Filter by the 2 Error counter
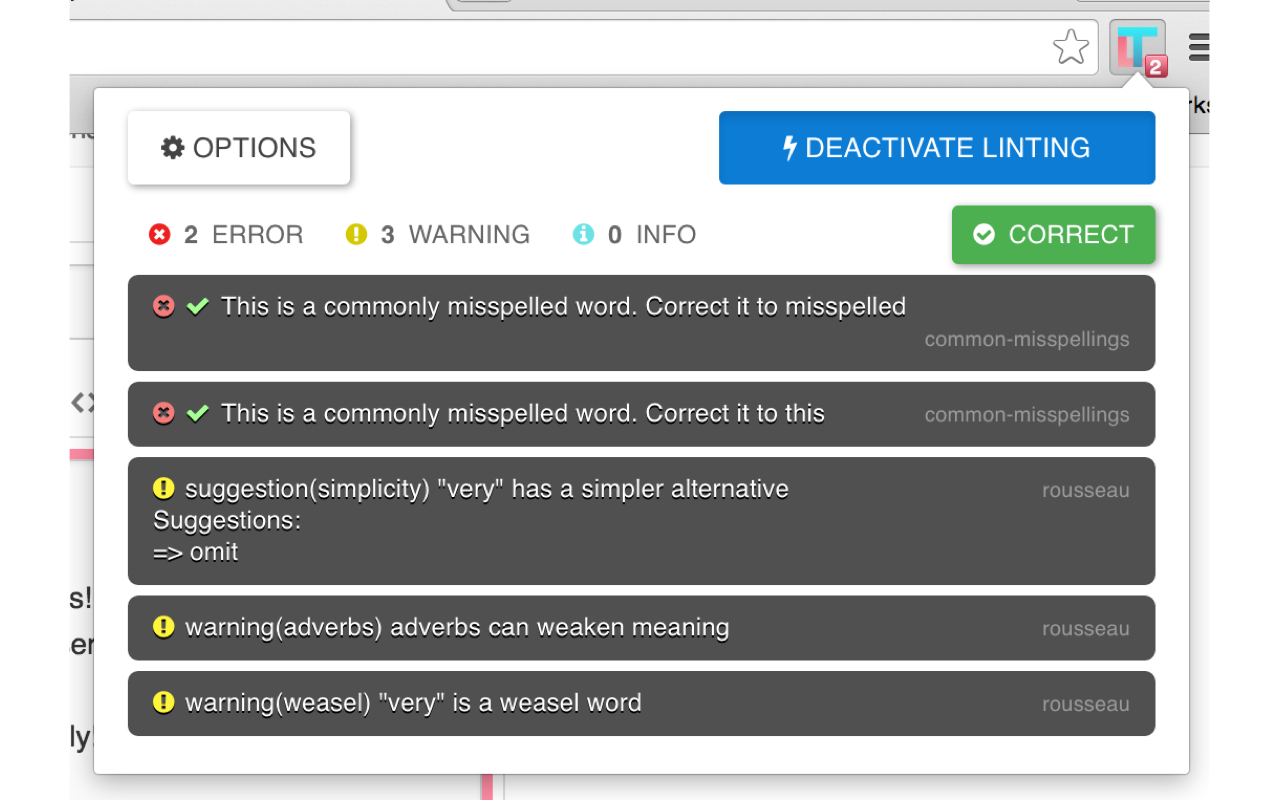 click(x=226, y=235)
